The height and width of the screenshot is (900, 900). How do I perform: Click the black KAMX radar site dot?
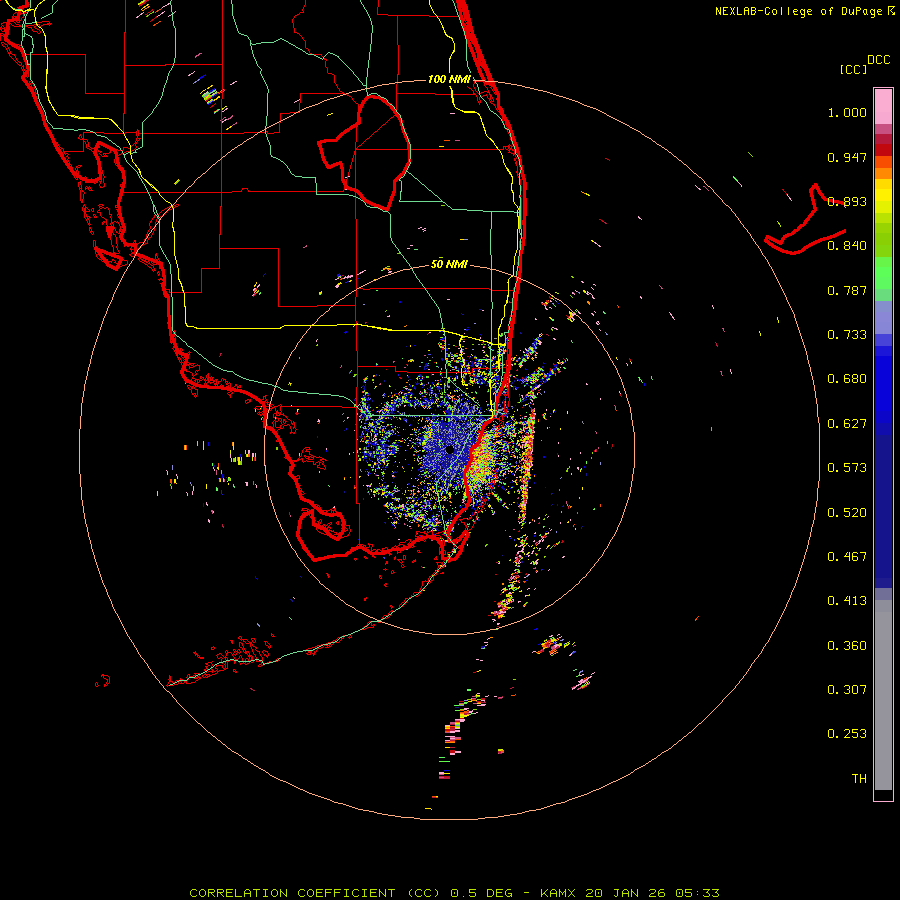pyautogui.click(x=449, y=450)
